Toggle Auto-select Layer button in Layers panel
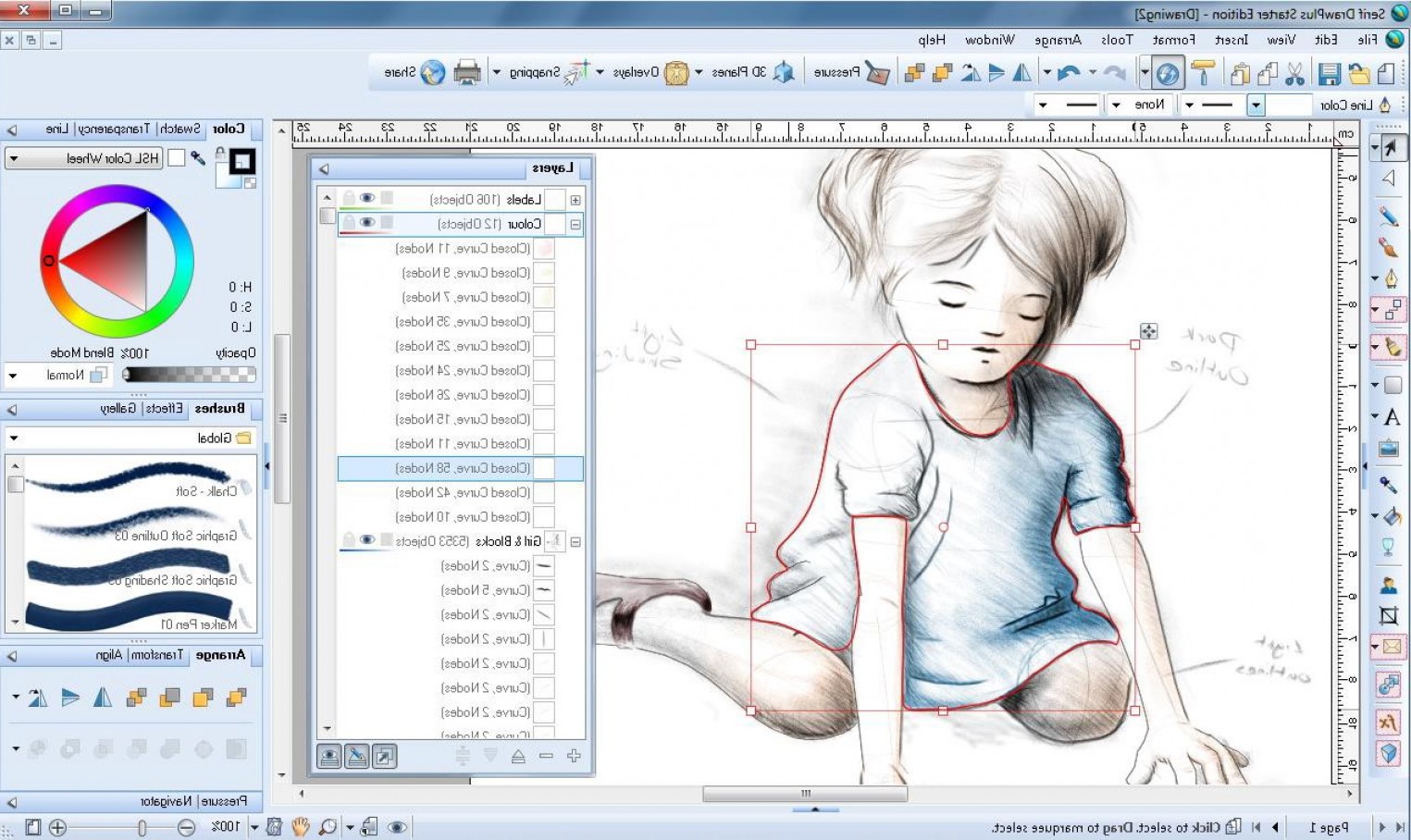Screen dimensions: 1411x840 point(385,757)
